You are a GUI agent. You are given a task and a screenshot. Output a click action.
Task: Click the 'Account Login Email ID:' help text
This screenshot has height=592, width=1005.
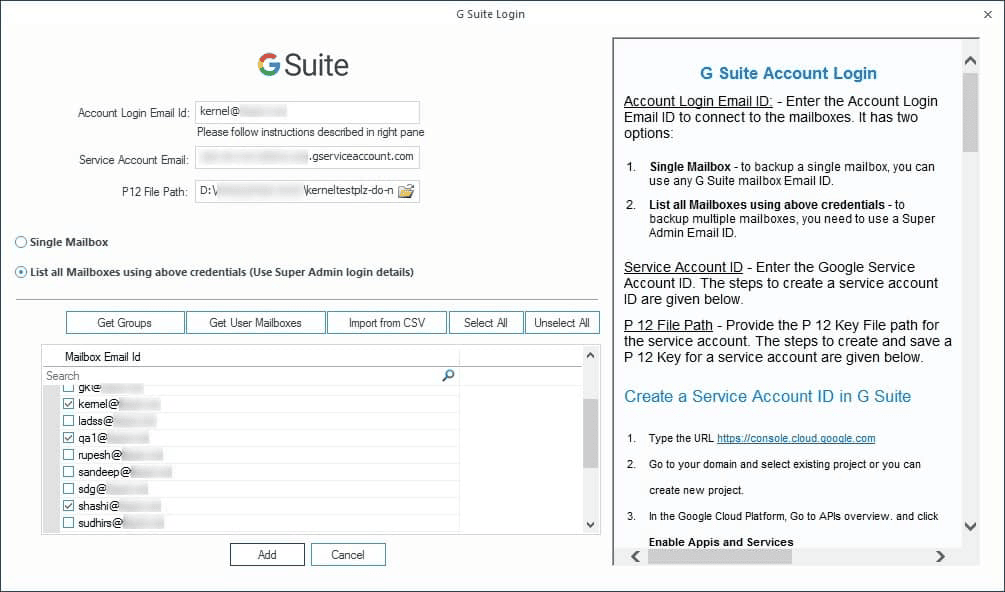coord(698,101)
